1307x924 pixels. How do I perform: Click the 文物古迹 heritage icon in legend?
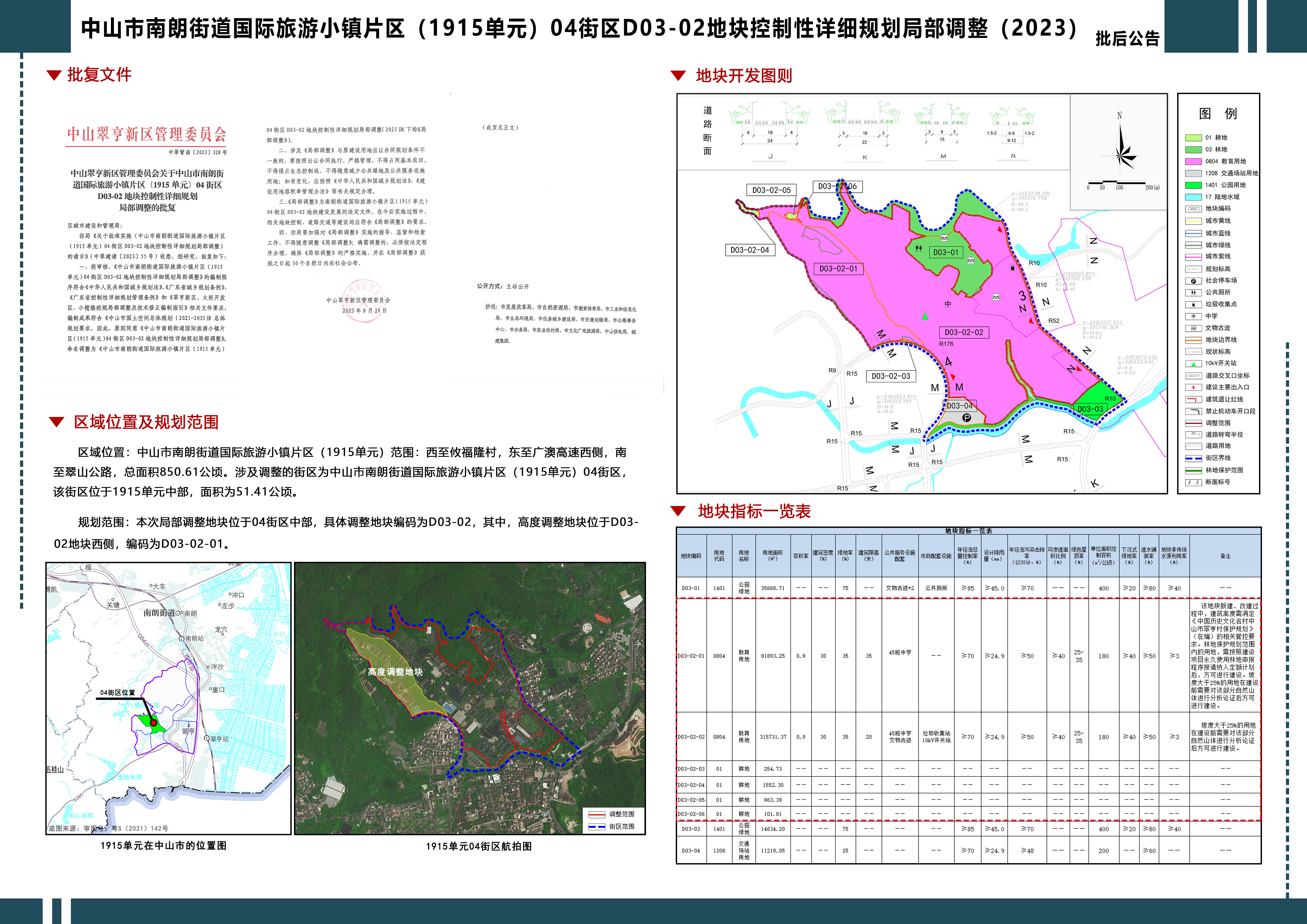point(1193,328)
